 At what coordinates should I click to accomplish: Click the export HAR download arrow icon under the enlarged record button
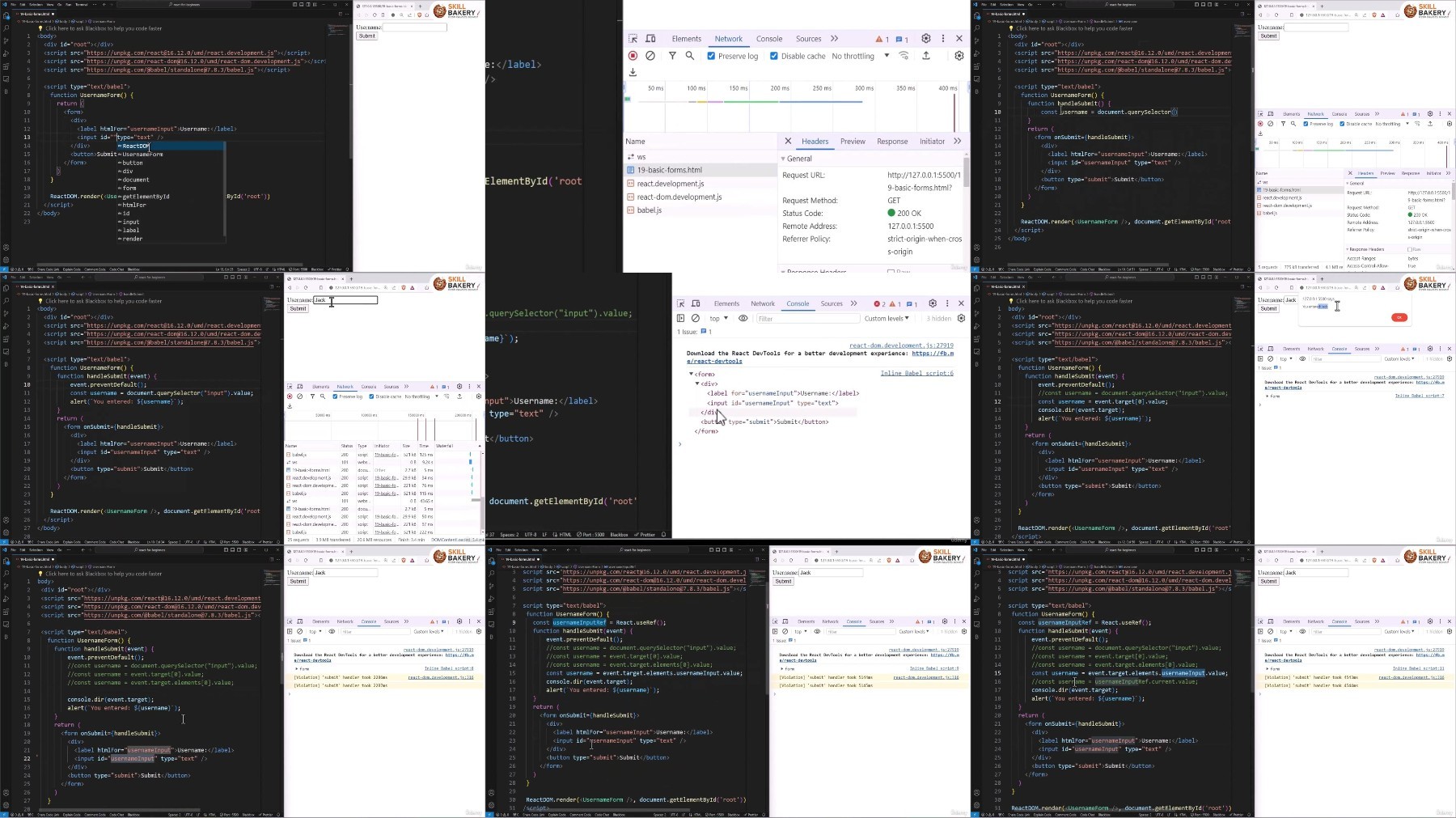point(633,72)
